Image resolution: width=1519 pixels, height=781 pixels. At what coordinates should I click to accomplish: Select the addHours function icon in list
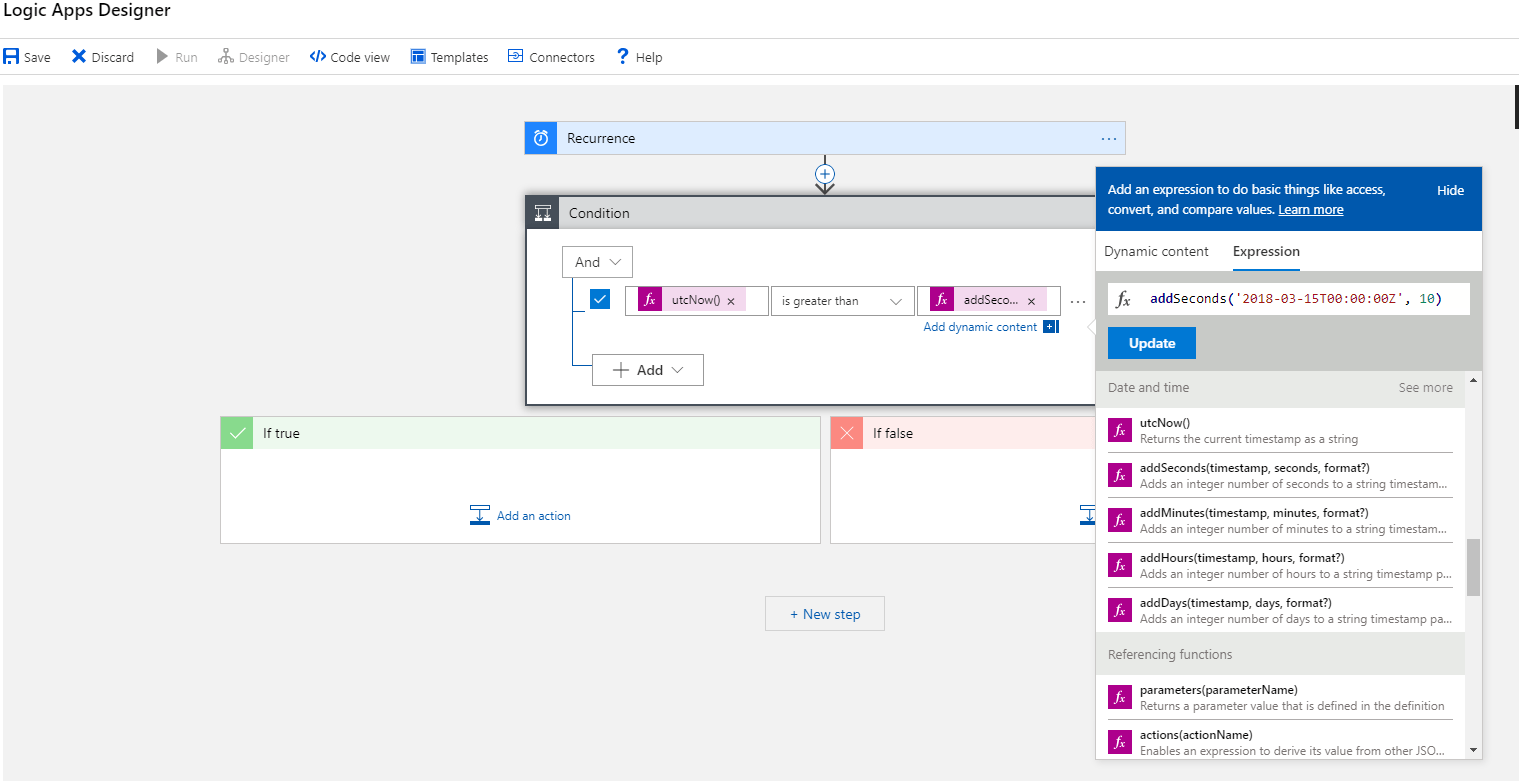click(x=1120, y=565)
